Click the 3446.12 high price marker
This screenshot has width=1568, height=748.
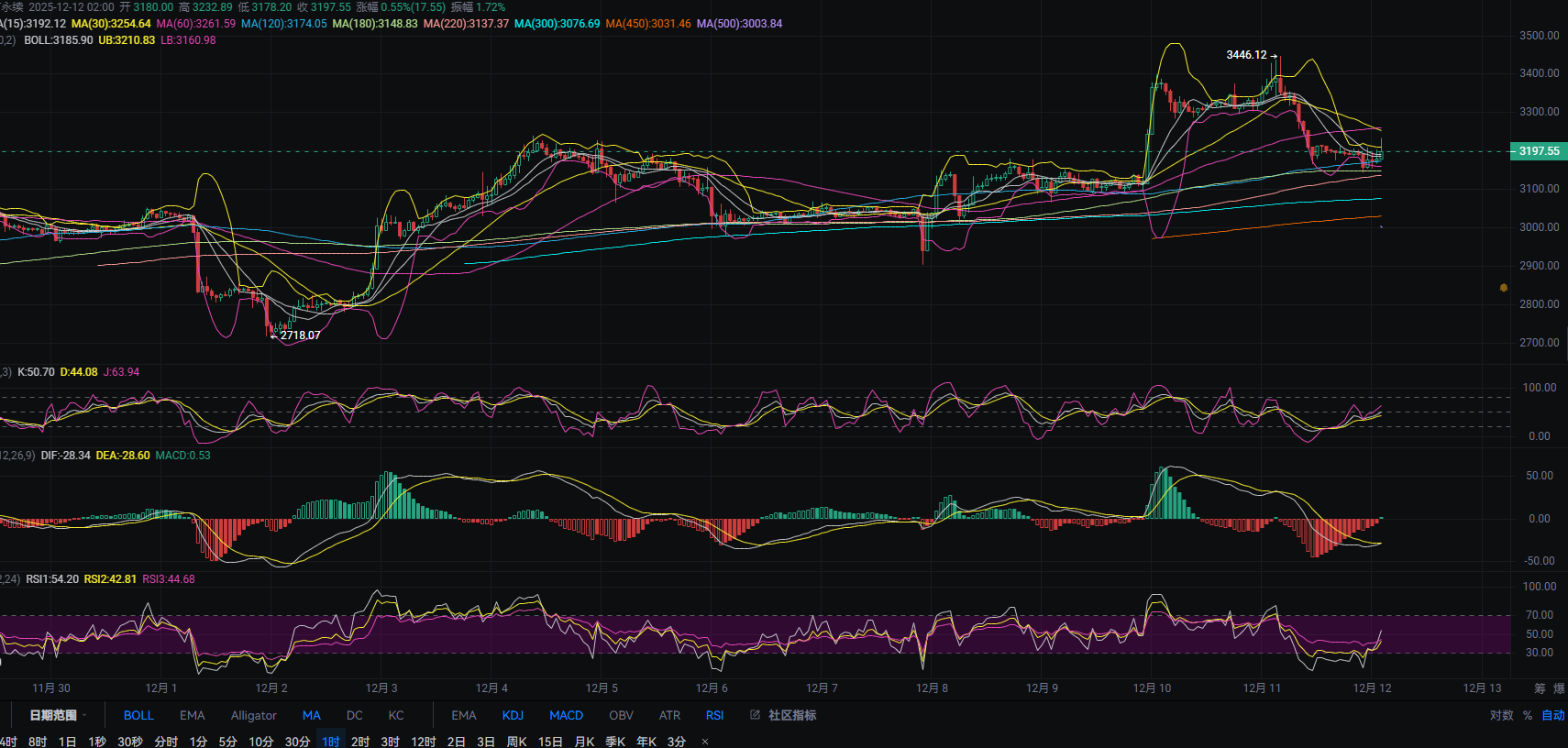pyautogui.click(x=1246, y=55)
